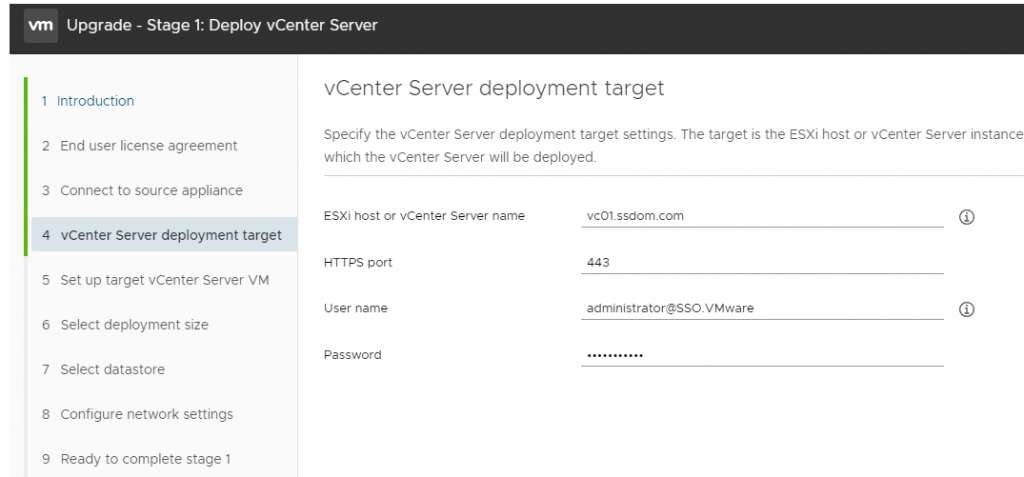The image size is (1024, 477).
Task: Click the 'vCenter Server deployment target' page heading
Action: pos(494,88)
